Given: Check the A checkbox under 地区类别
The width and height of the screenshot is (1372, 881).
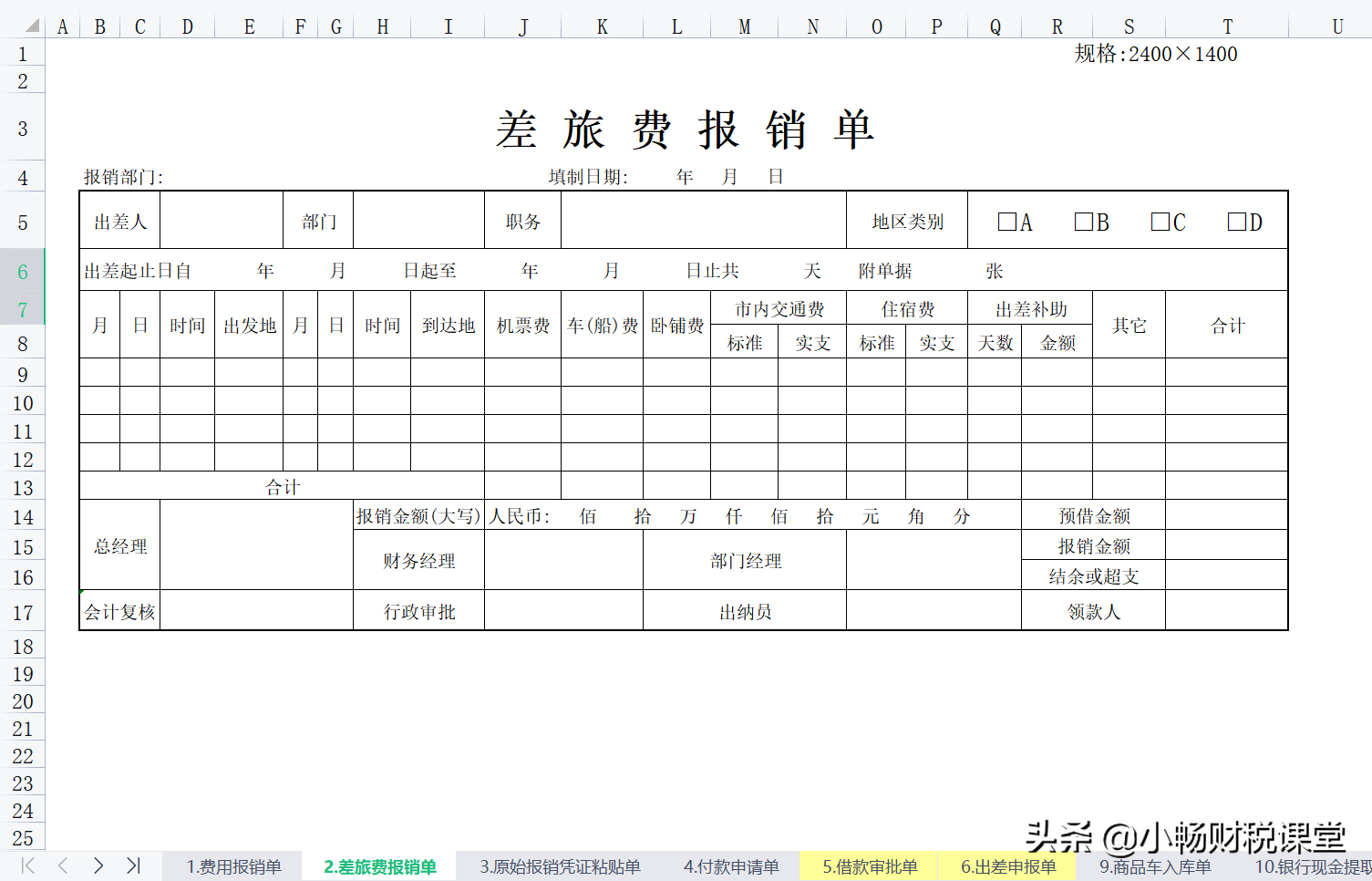Looking at the screenshot, I should pyautogui.click(x=1006, y=220).
